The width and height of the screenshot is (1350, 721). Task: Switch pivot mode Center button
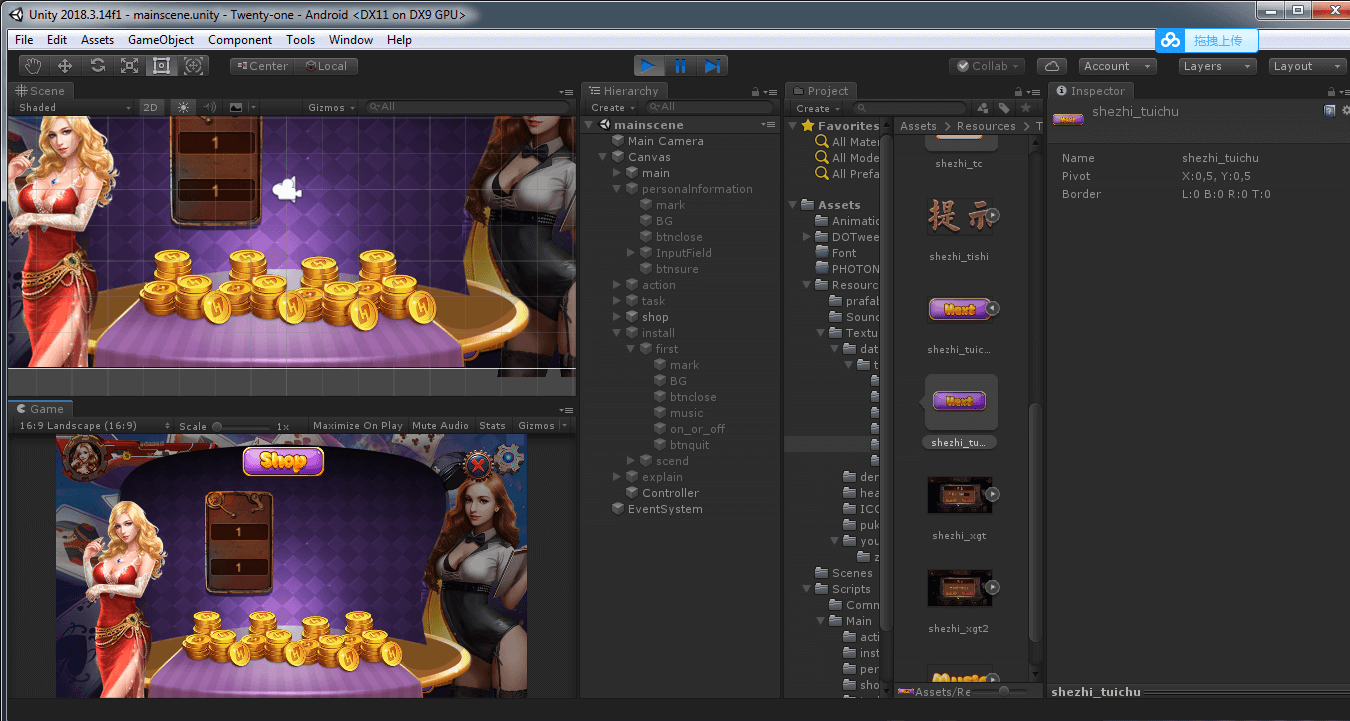(260, 66)
